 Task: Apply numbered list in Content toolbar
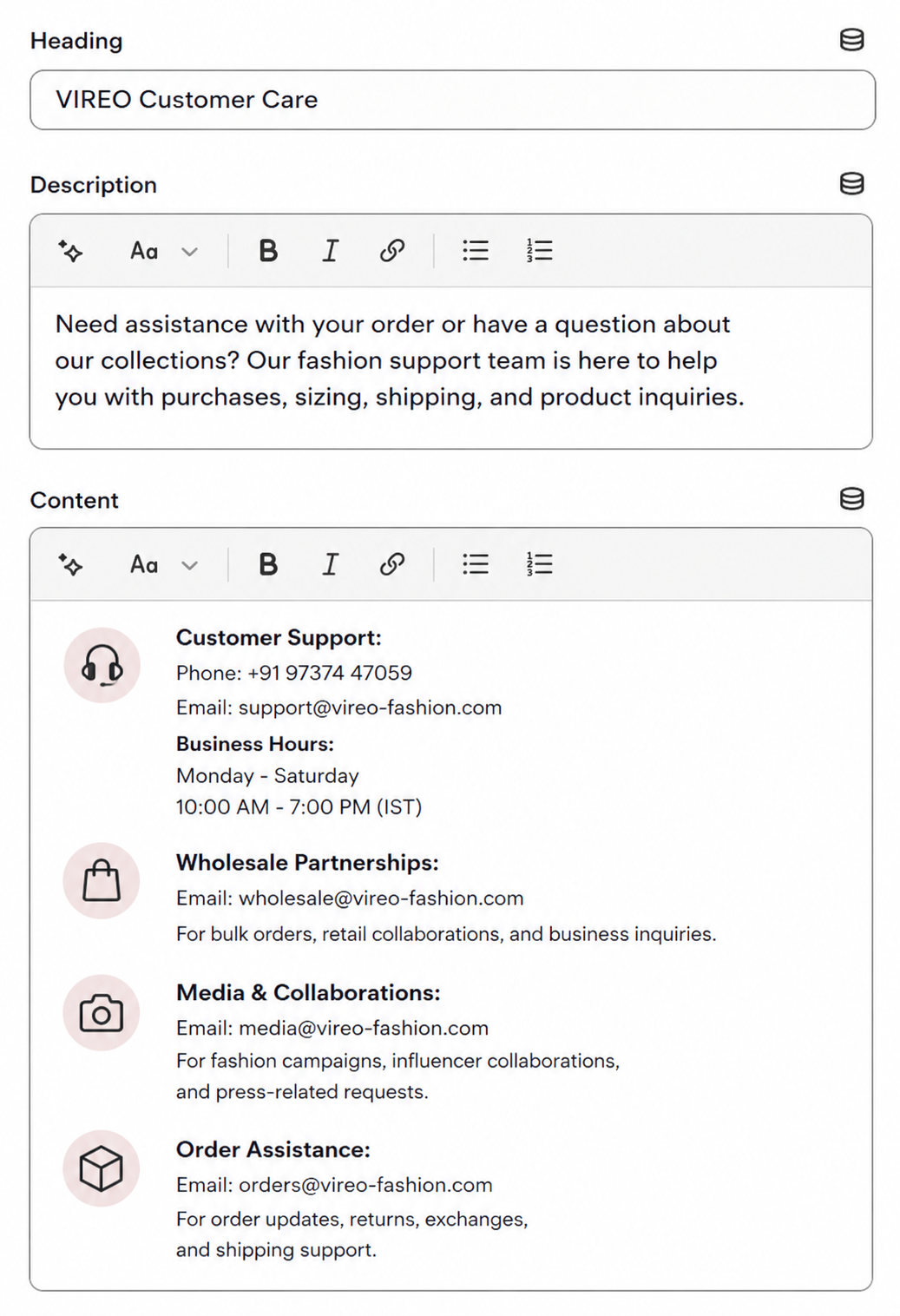point(539,564)
